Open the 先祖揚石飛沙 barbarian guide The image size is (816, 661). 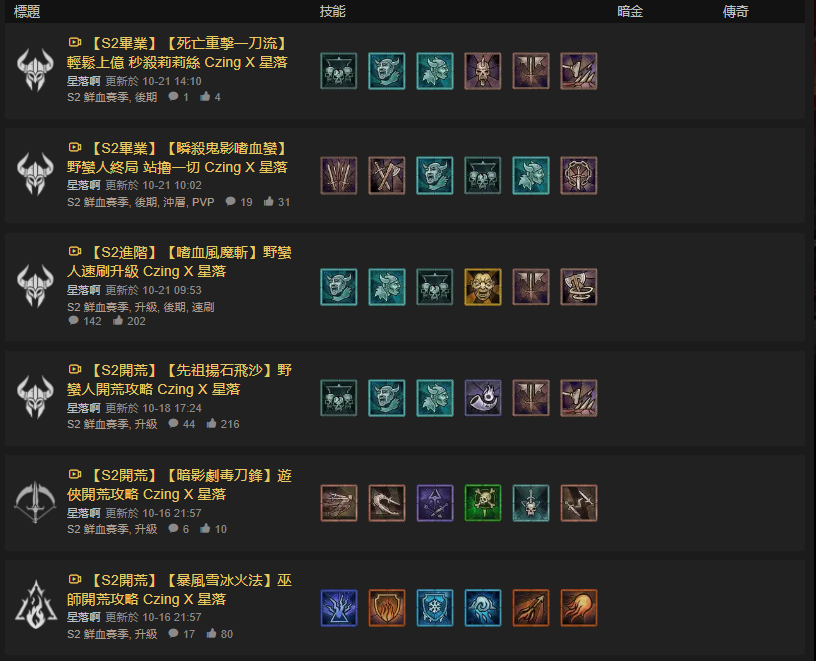click(180, 379)
